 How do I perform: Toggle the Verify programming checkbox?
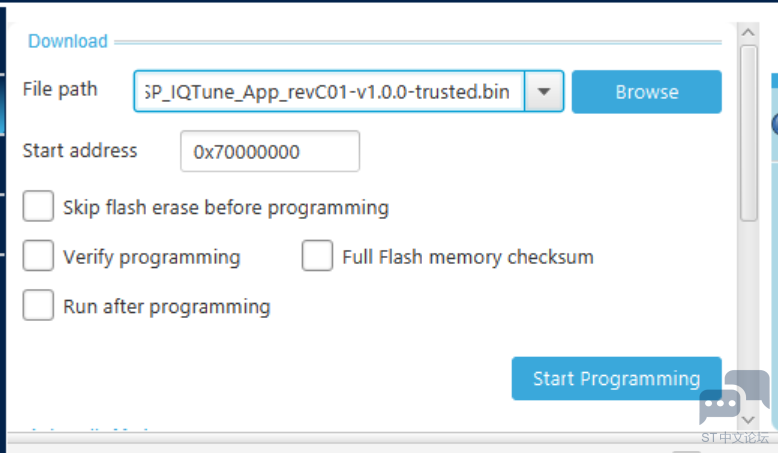38,256
